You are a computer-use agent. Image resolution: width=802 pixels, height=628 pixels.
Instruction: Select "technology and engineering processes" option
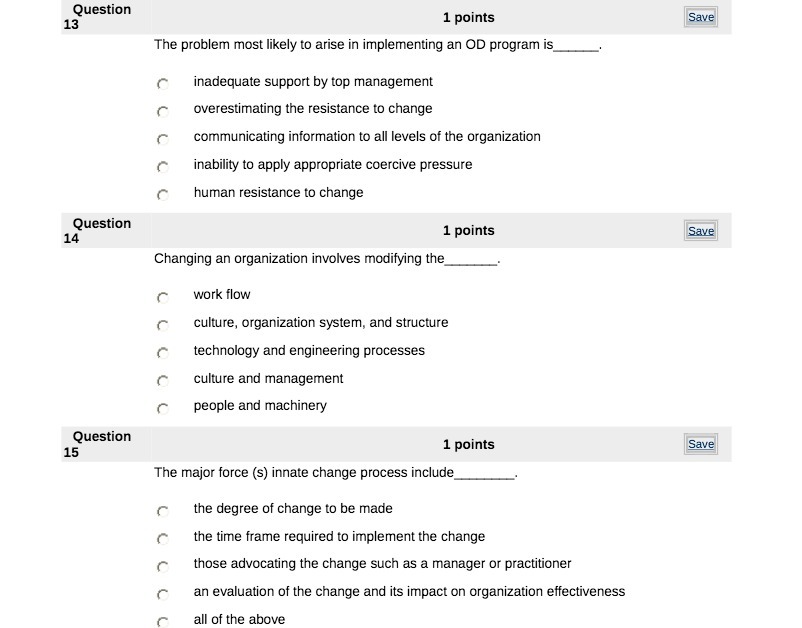pos(163,353)
